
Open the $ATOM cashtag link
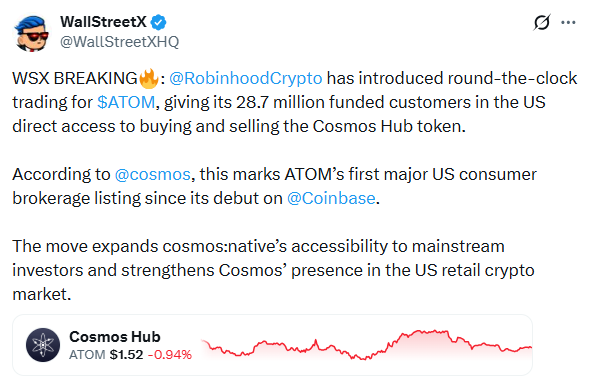[x=126, y=102]
